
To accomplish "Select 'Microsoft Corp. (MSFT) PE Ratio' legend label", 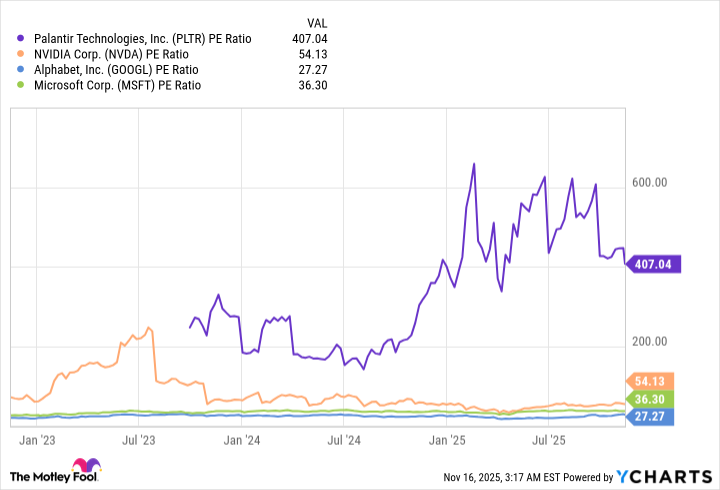I will [118, 85].
